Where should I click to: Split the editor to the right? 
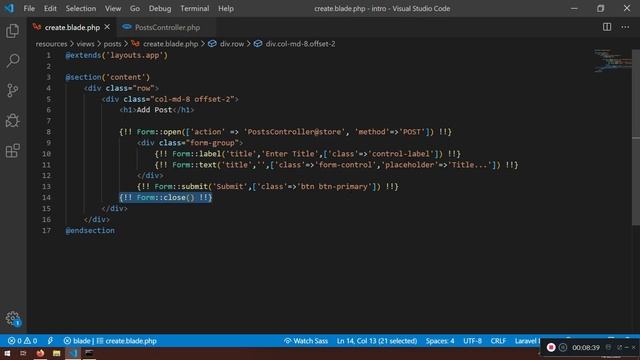pos(607,27)
